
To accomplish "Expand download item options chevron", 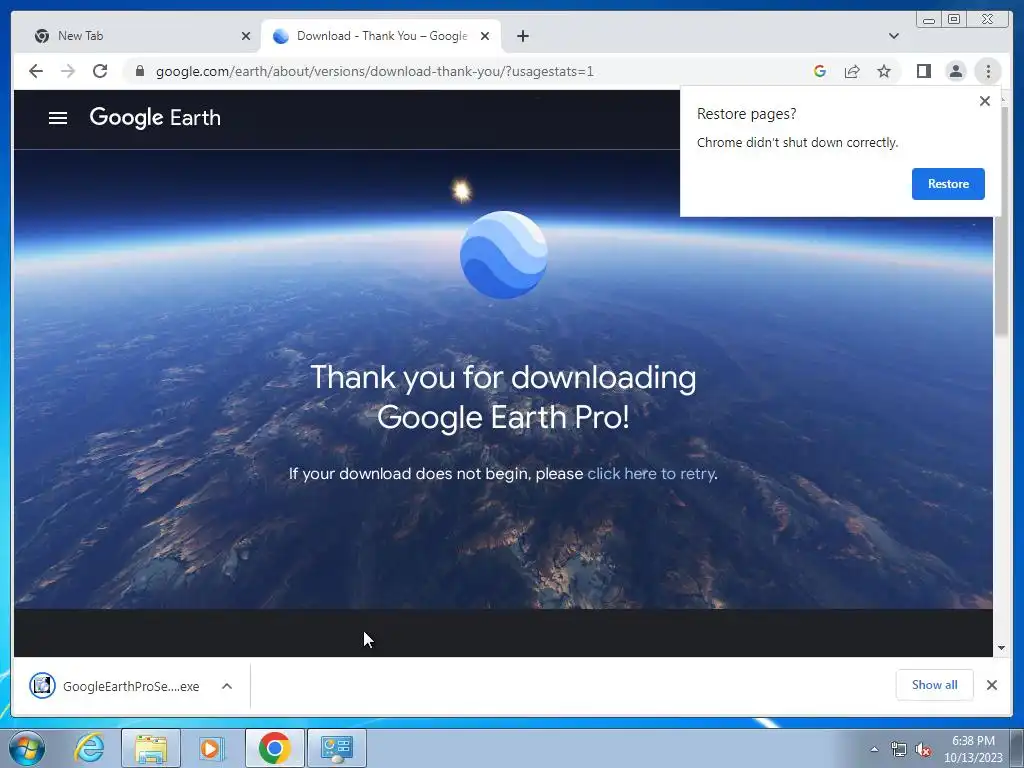I will tap(227, 686).
